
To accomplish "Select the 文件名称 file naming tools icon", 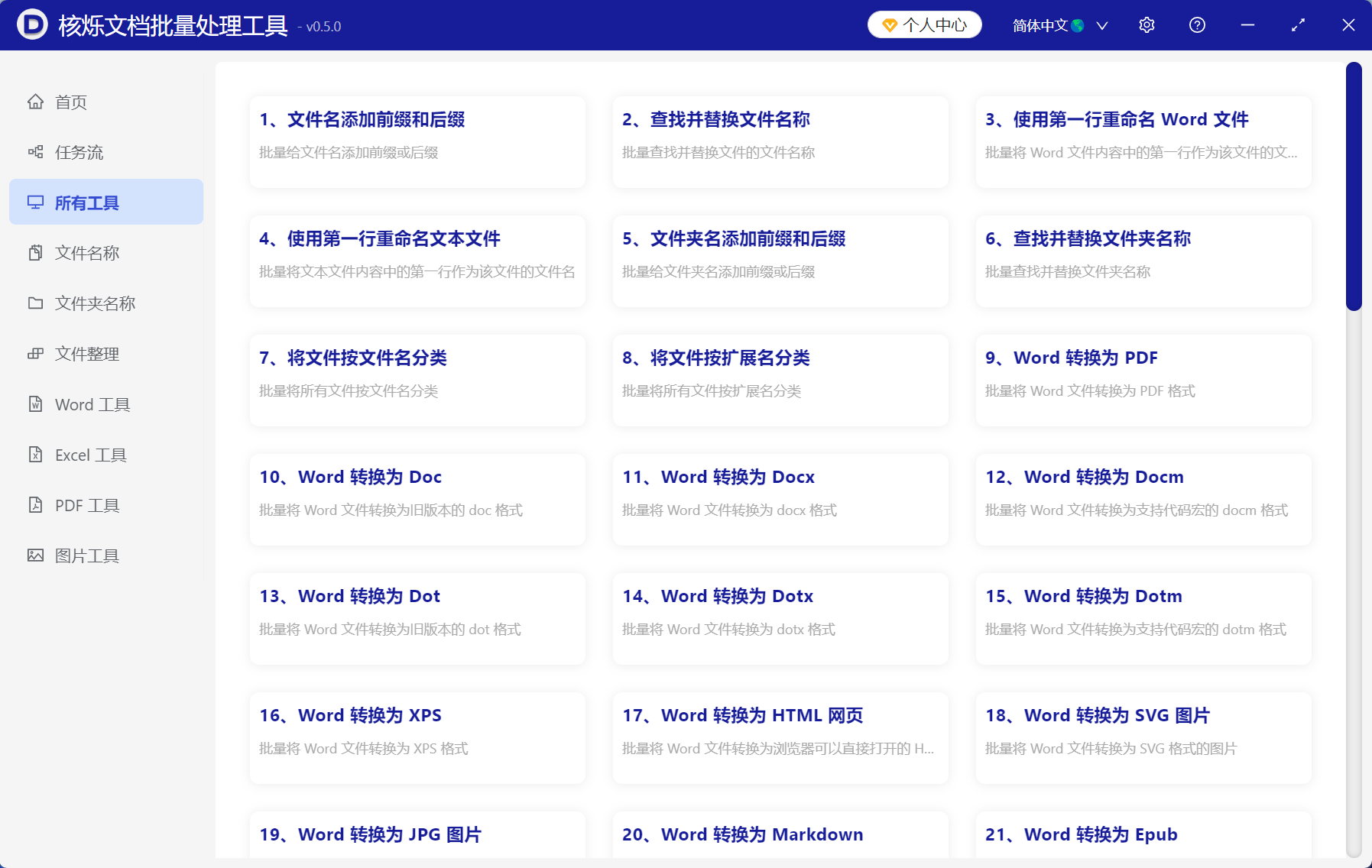I will [x=86, y=253].
